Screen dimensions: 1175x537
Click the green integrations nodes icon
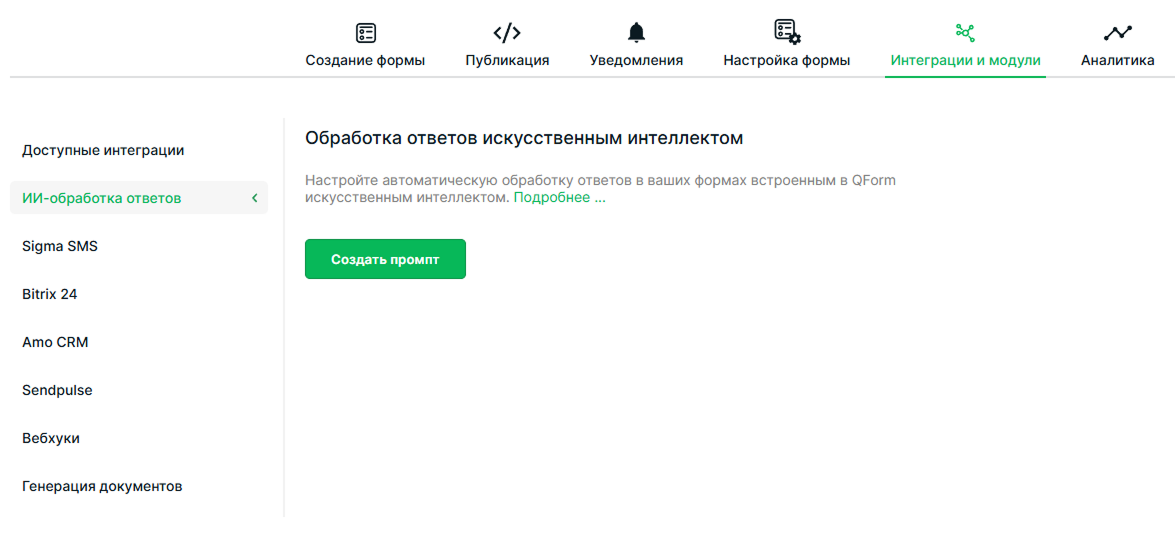pos(965,33)
